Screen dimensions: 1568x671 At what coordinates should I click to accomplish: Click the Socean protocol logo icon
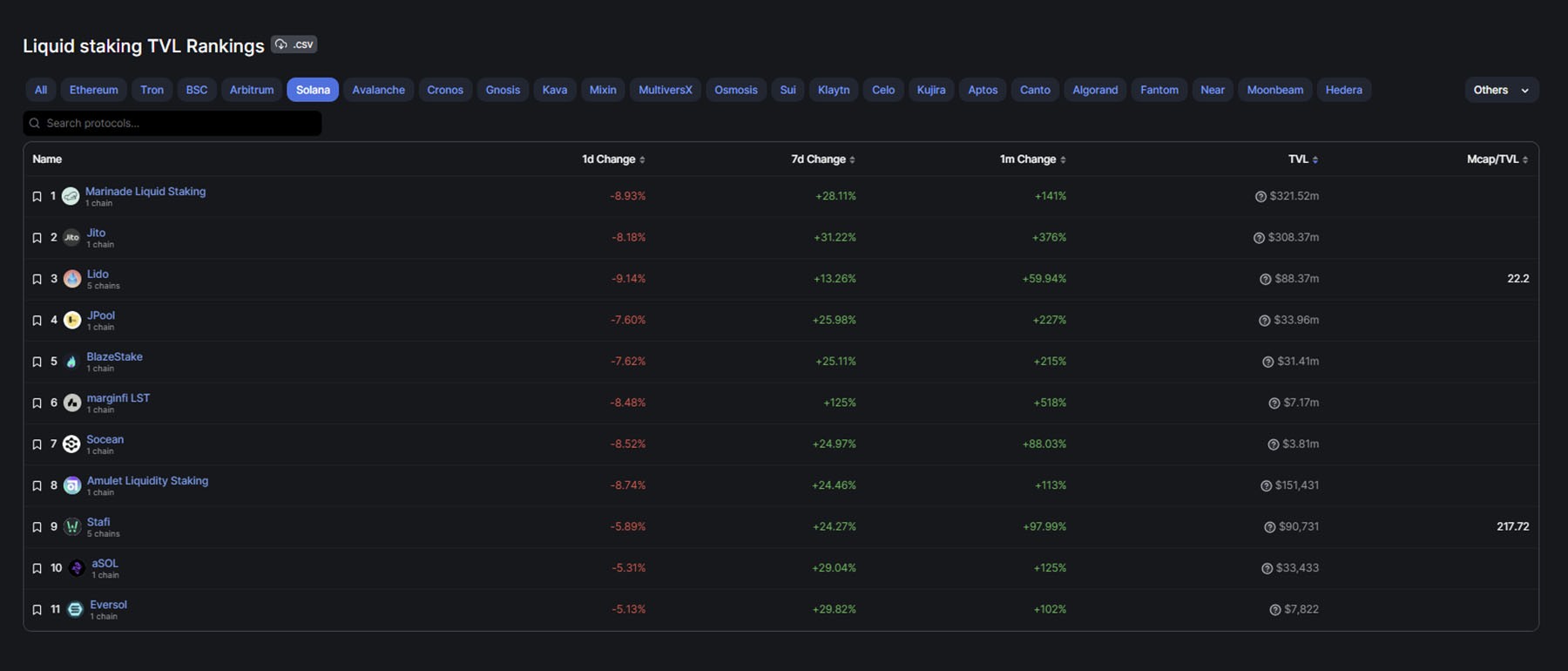pyautogui.click(x=71, y=444)
